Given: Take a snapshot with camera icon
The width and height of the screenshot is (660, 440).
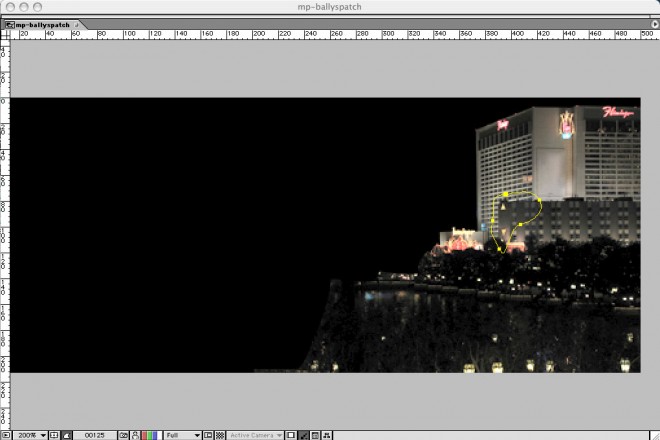Looking at the screenshot, I should (123, 435).
